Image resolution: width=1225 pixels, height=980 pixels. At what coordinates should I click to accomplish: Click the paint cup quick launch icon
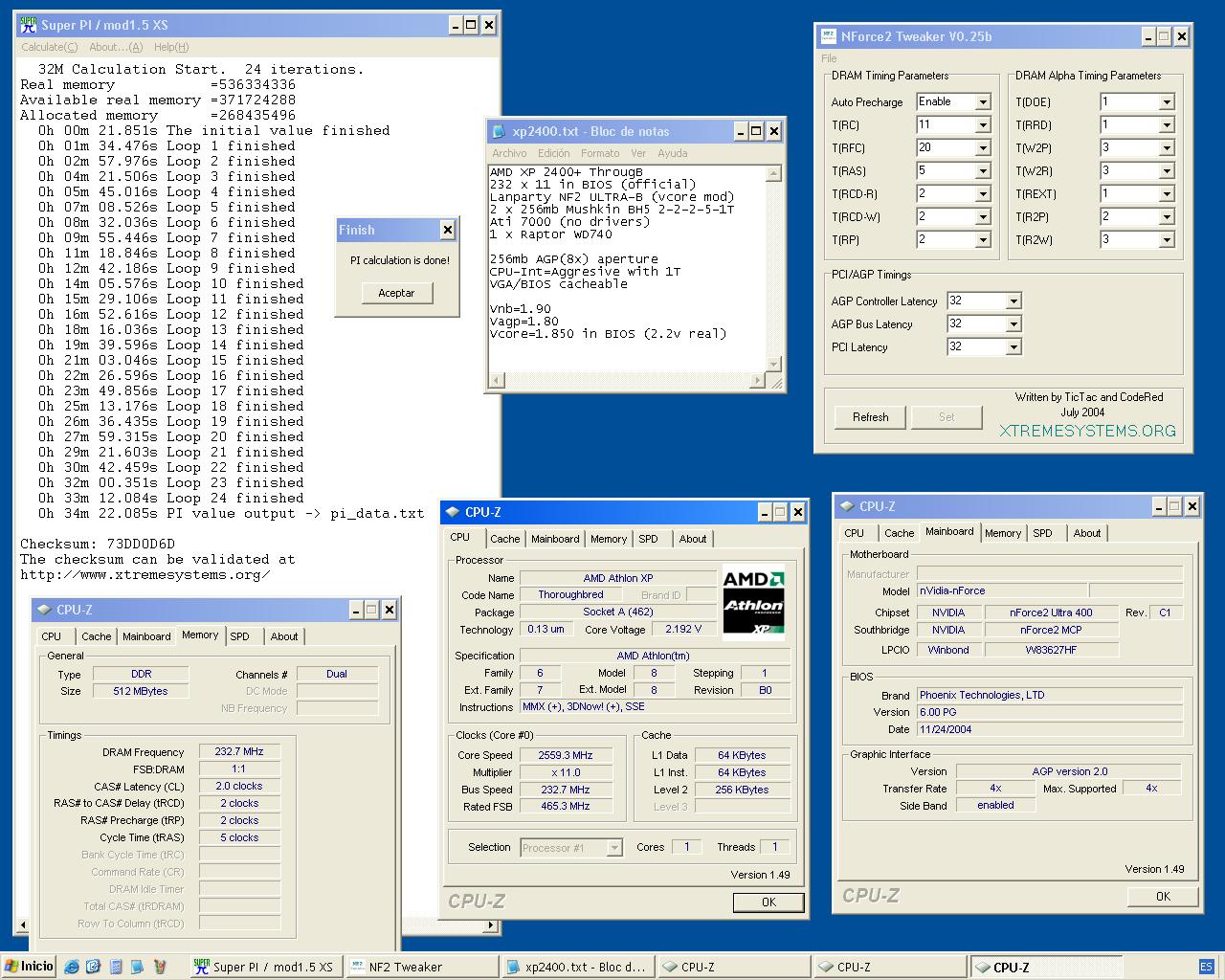coord(160,967)
